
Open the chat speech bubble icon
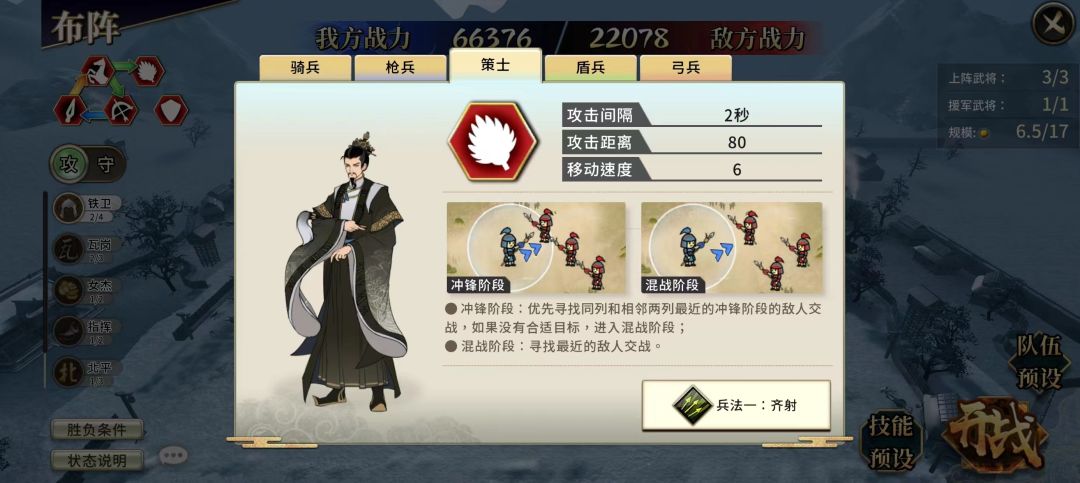[x=173, y=455]
